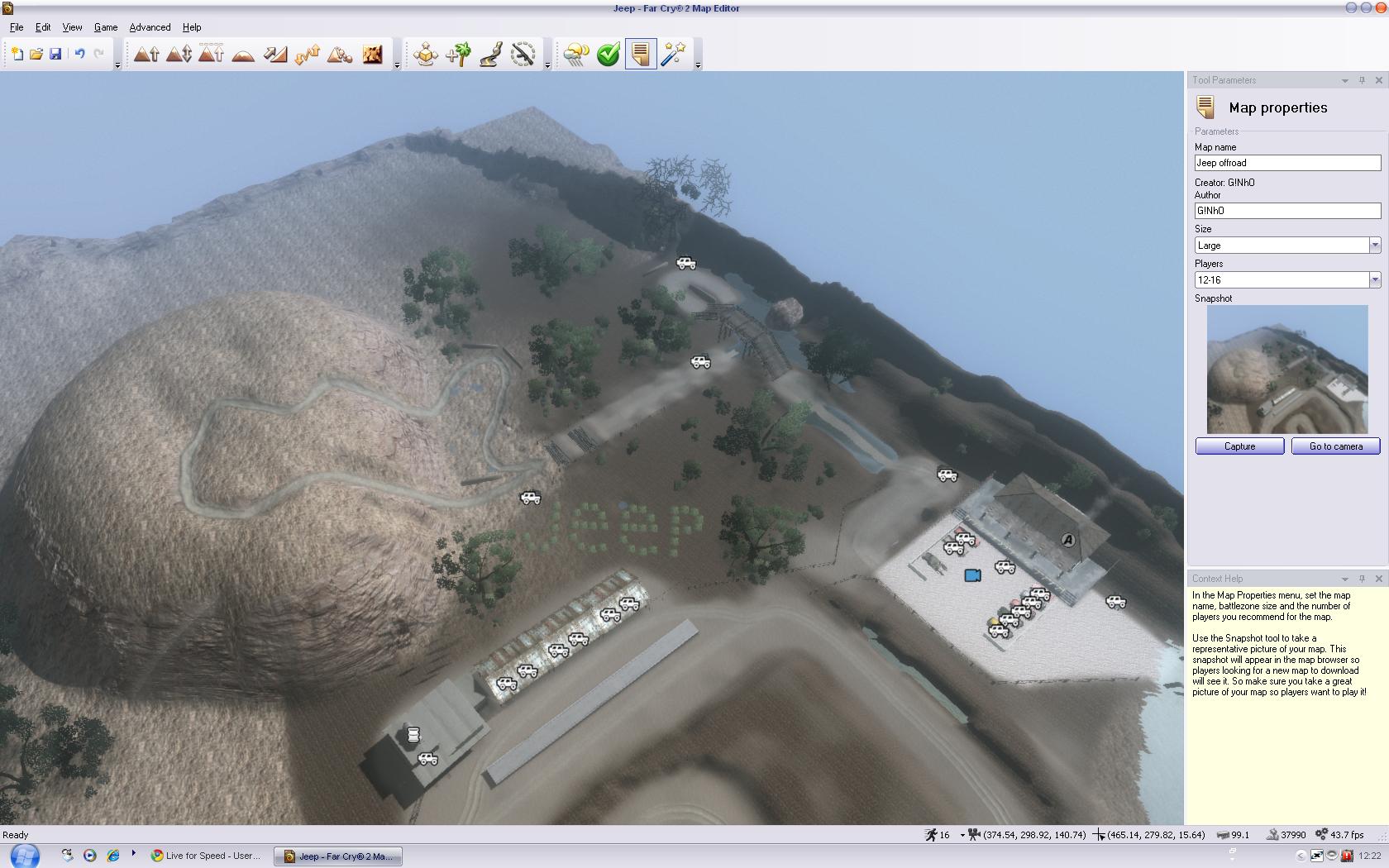Show hidden system tray icons

point(1301,856)
